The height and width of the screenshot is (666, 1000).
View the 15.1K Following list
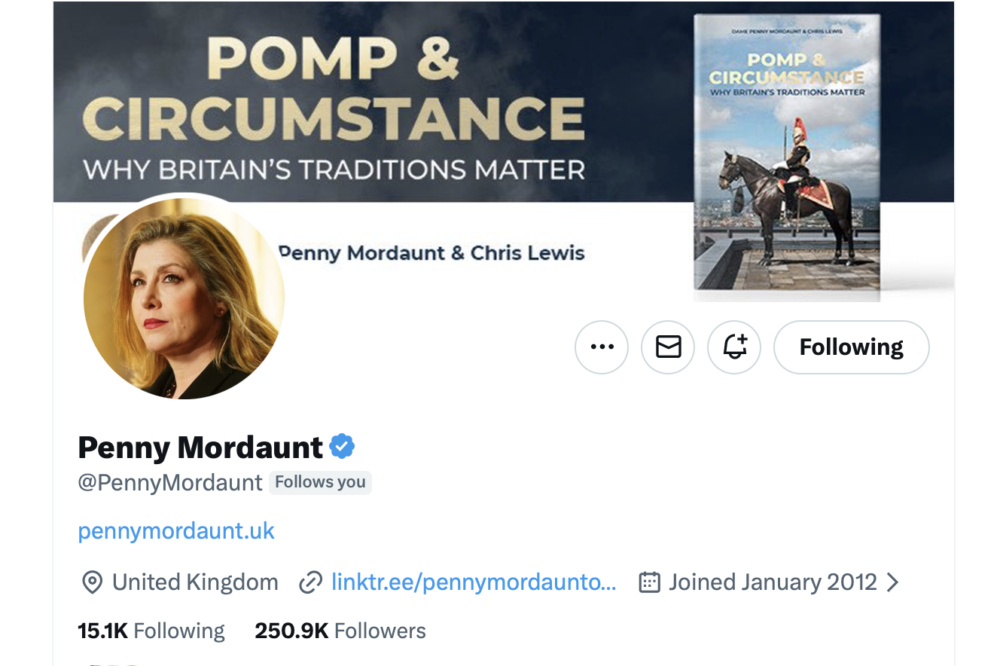point(151,631)
